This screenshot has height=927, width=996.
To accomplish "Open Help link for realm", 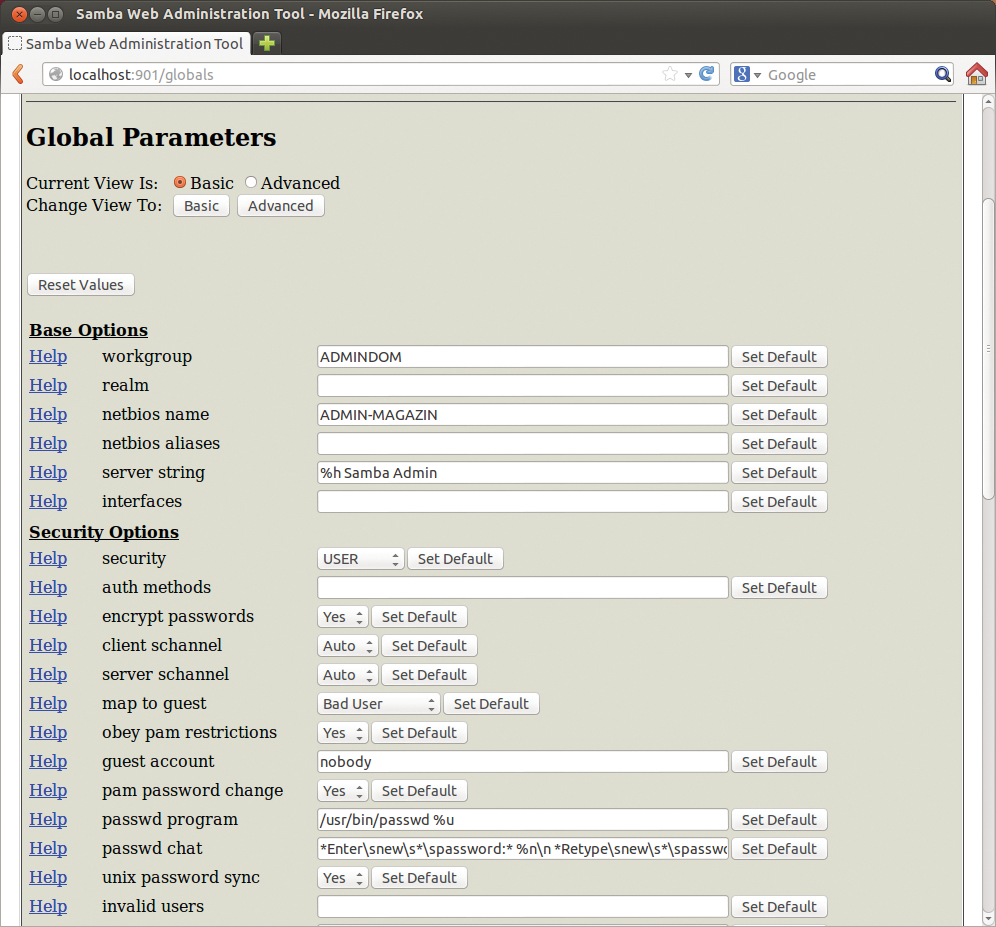I will [x=48, y=386].
